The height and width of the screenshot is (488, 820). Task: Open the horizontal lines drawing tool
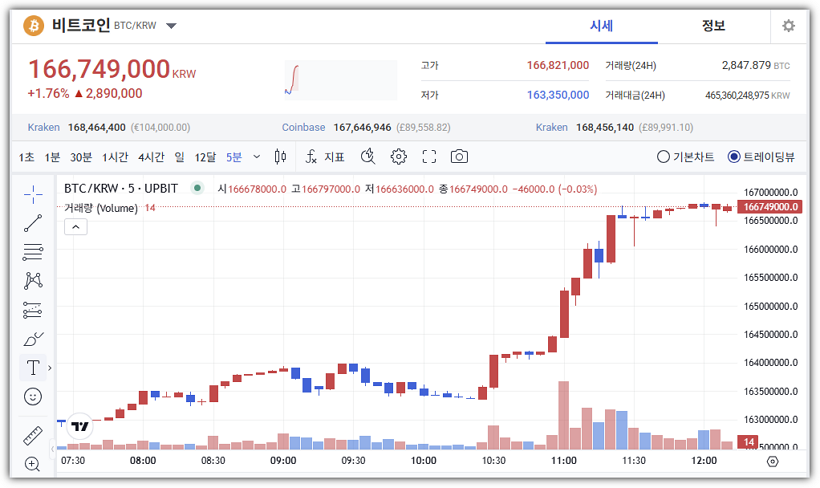coord(33,252)
